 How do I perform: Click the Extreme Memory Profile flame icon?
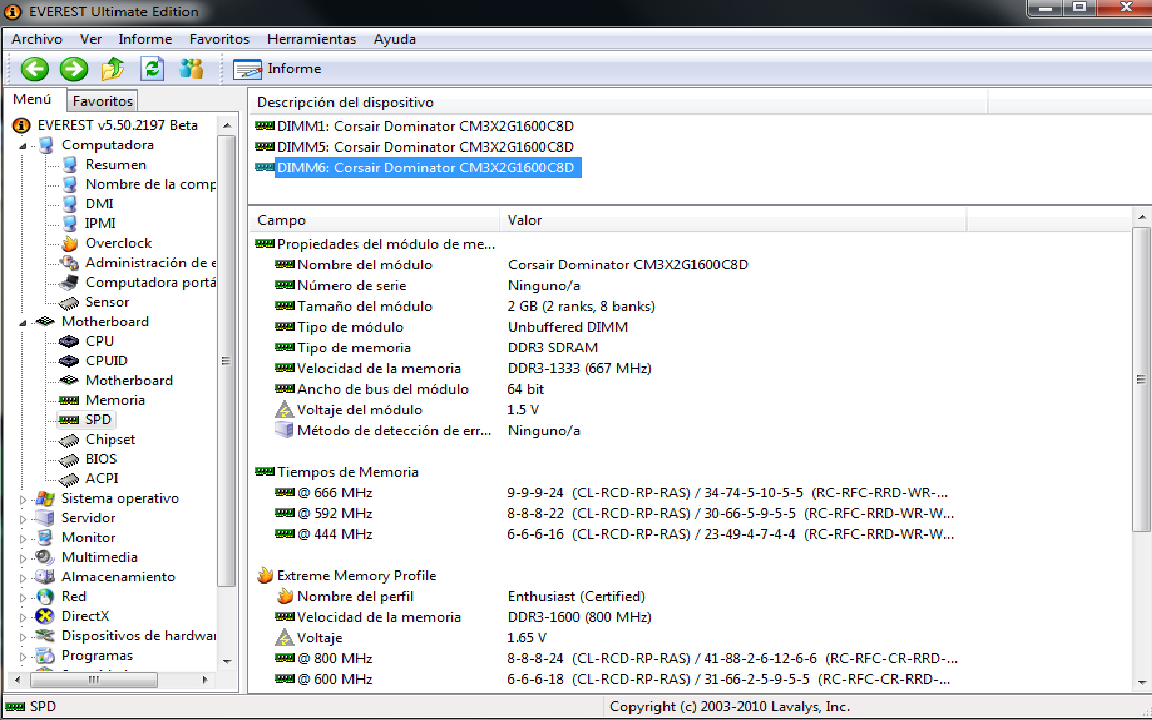click(x=264, y=575)
